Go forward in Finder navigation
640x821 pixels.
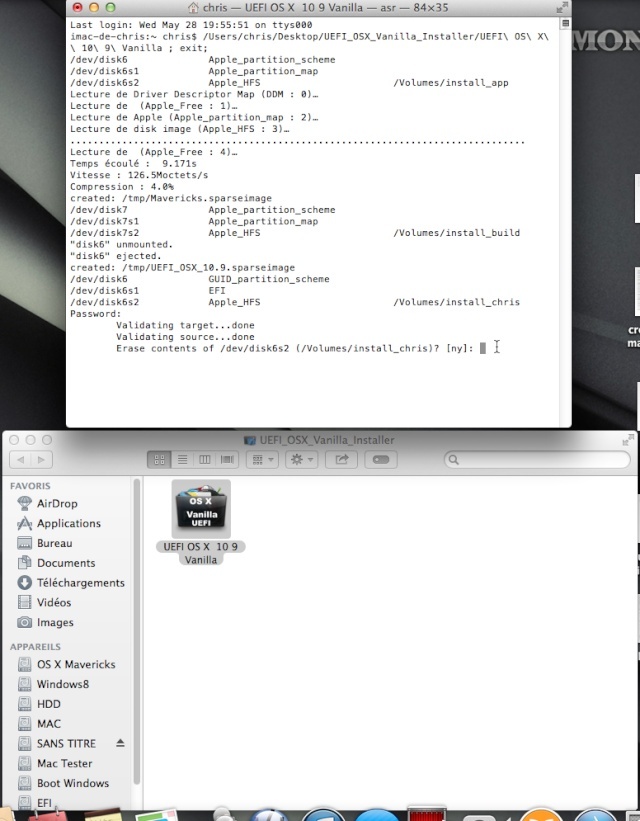[x=41, y=460]
